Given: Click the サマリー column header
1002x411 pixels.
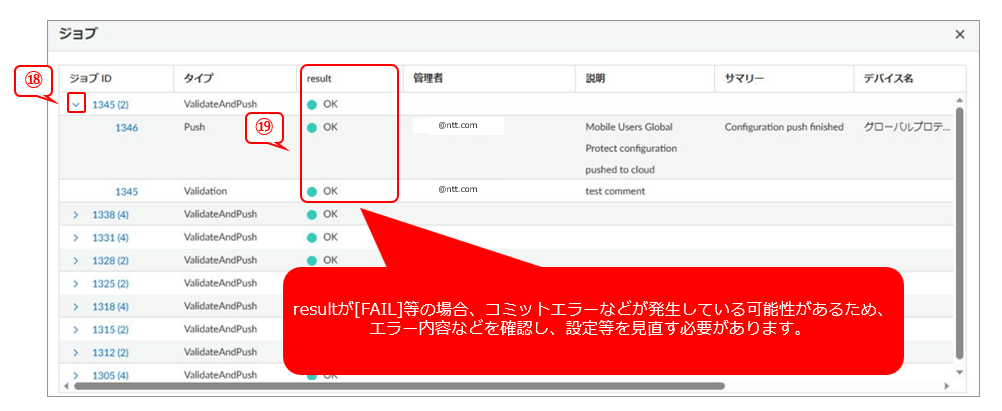Looking at the screenshot, I should click(x=746, y=78).
